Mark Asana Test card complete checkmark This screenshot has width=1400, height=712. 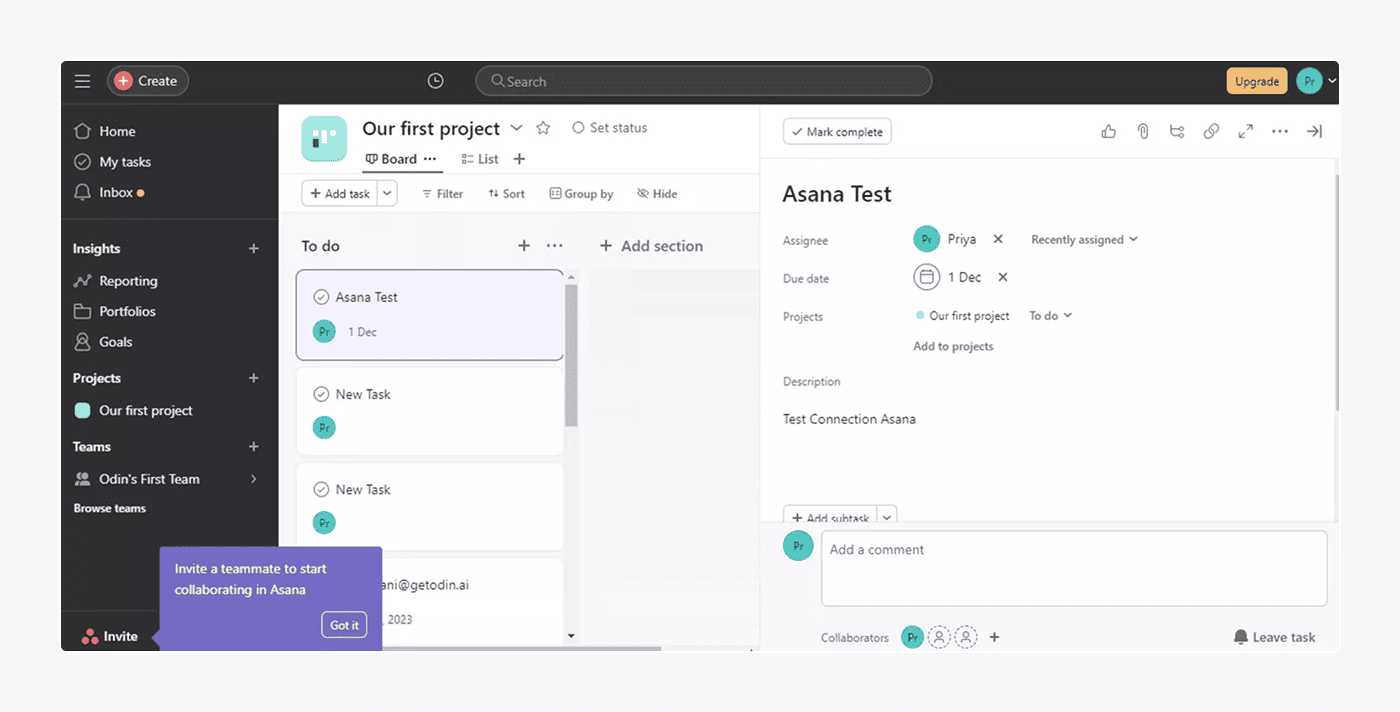point(321,297)
